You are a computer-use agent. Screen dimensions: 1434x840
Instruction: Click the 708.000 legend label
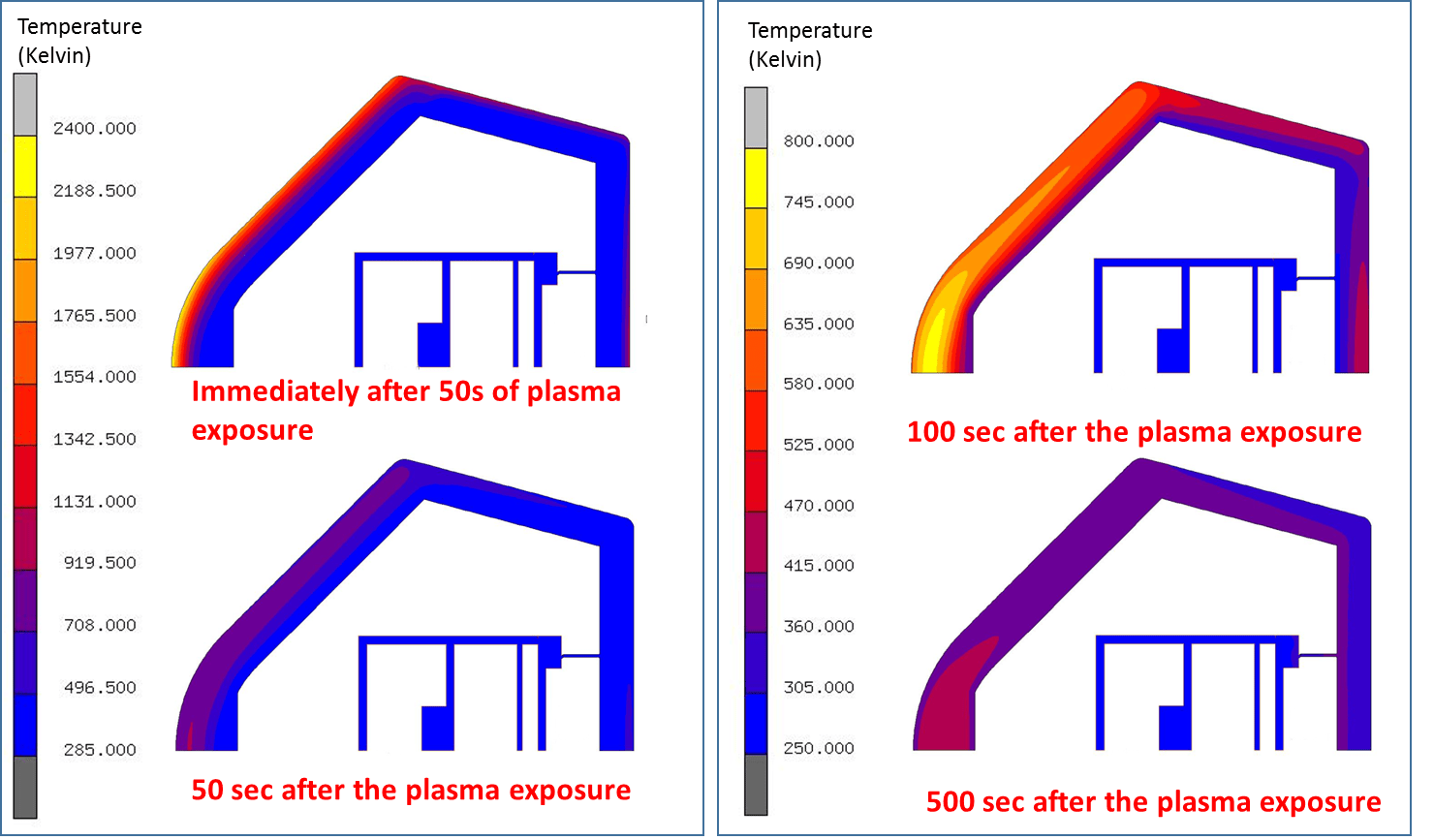[100, 625]
